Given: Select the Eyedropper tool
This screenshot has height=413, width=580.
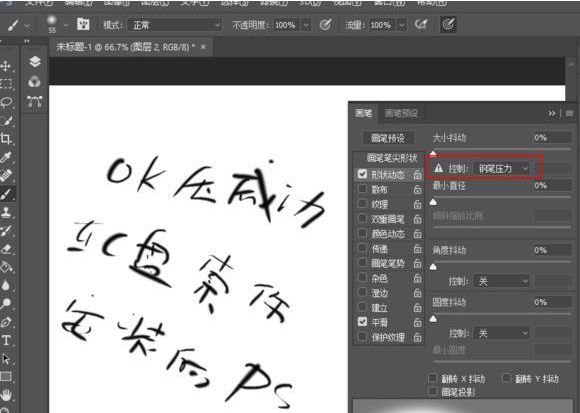Looking at the screenshot, I should pos(6,158).
